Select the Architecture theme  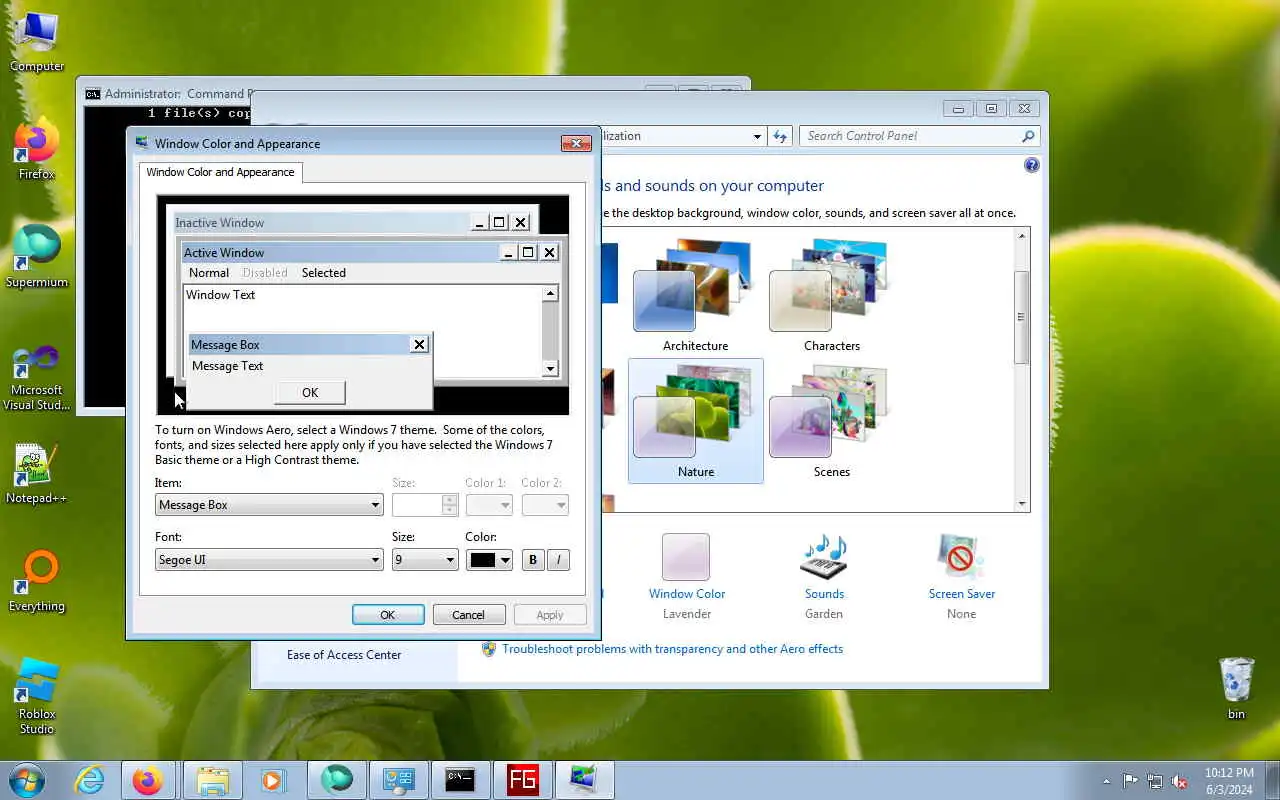[695, 296]
